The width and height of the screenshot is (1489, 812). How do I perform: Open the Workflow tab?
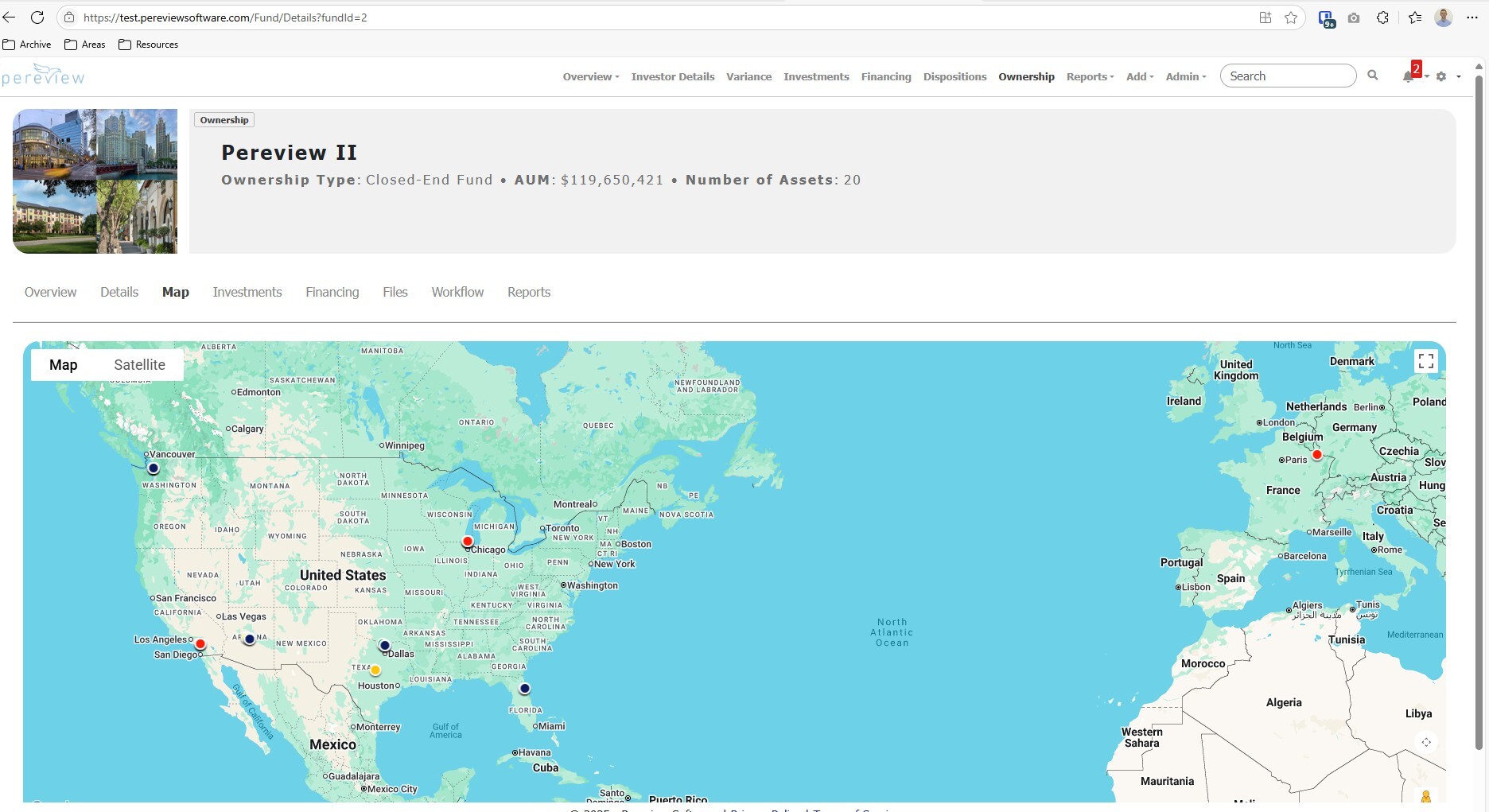457,292
